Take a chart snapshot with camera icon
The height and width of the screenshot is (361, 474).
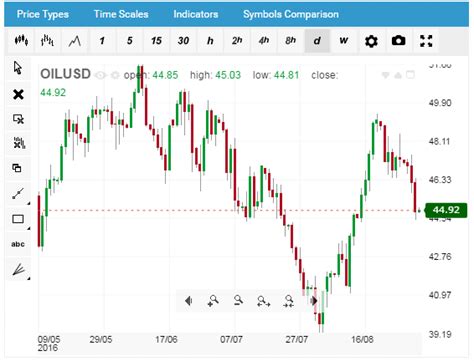point(399,41)
